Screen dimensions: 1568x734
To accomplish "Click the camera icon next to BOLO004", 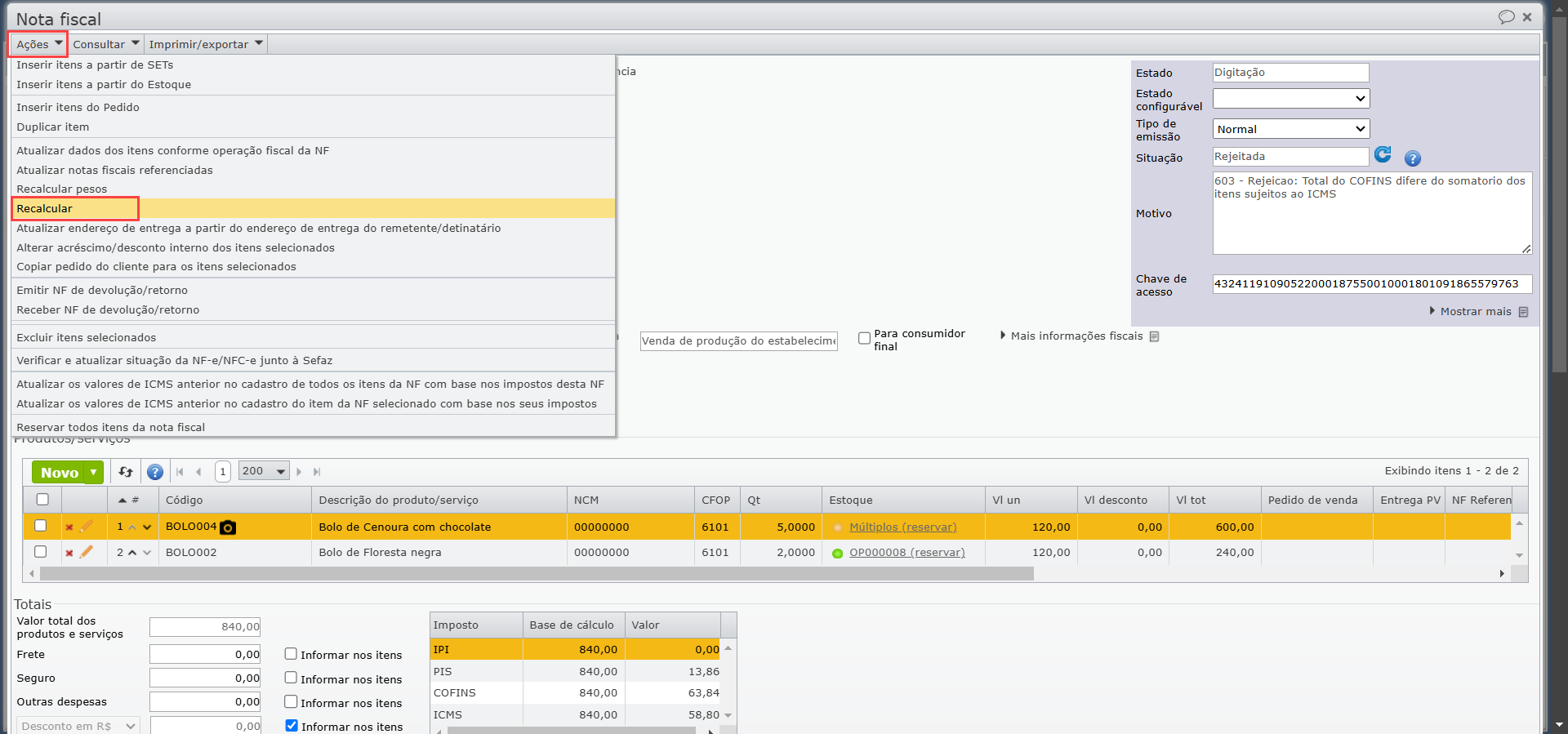I will tap(229, 527).
